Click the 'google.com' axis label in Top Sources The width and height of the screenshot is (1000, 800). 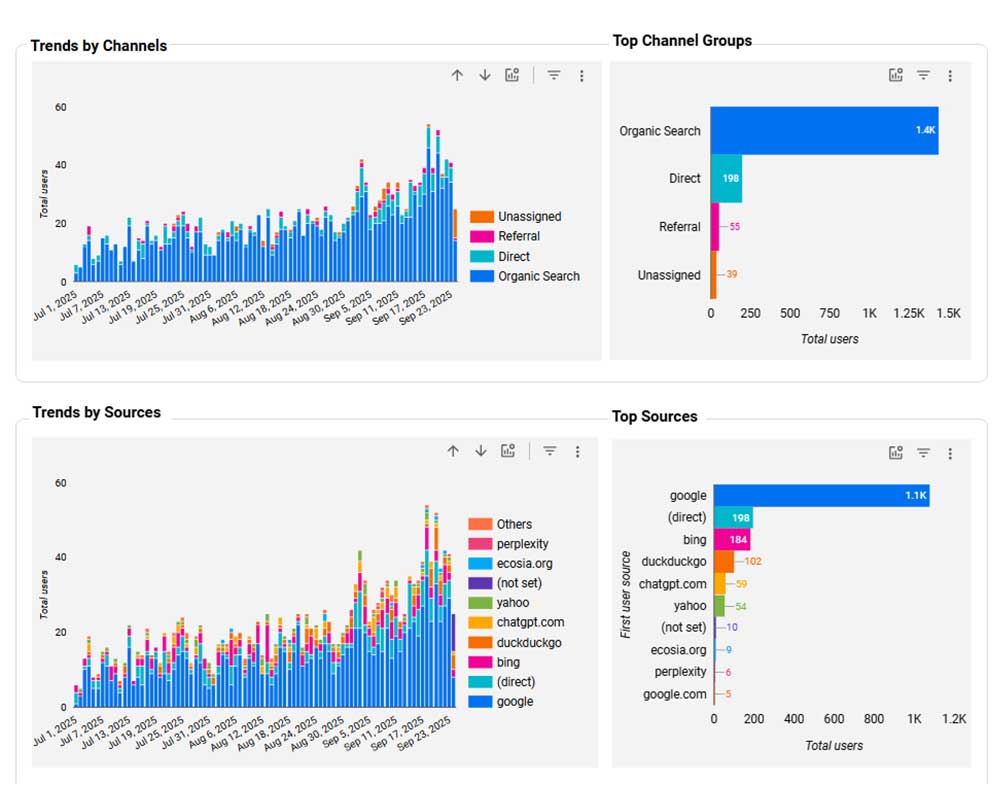pos(675,694)
